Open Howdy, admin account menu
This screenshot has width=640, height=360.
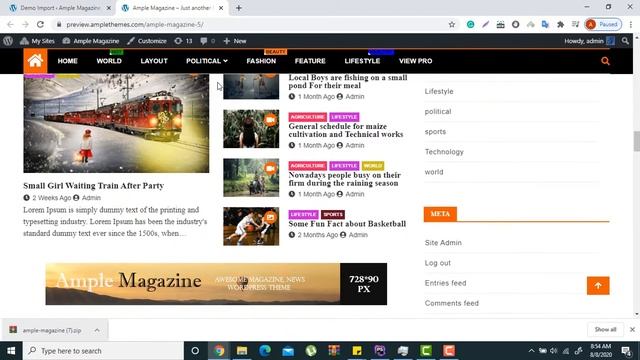tap(589, 41)
